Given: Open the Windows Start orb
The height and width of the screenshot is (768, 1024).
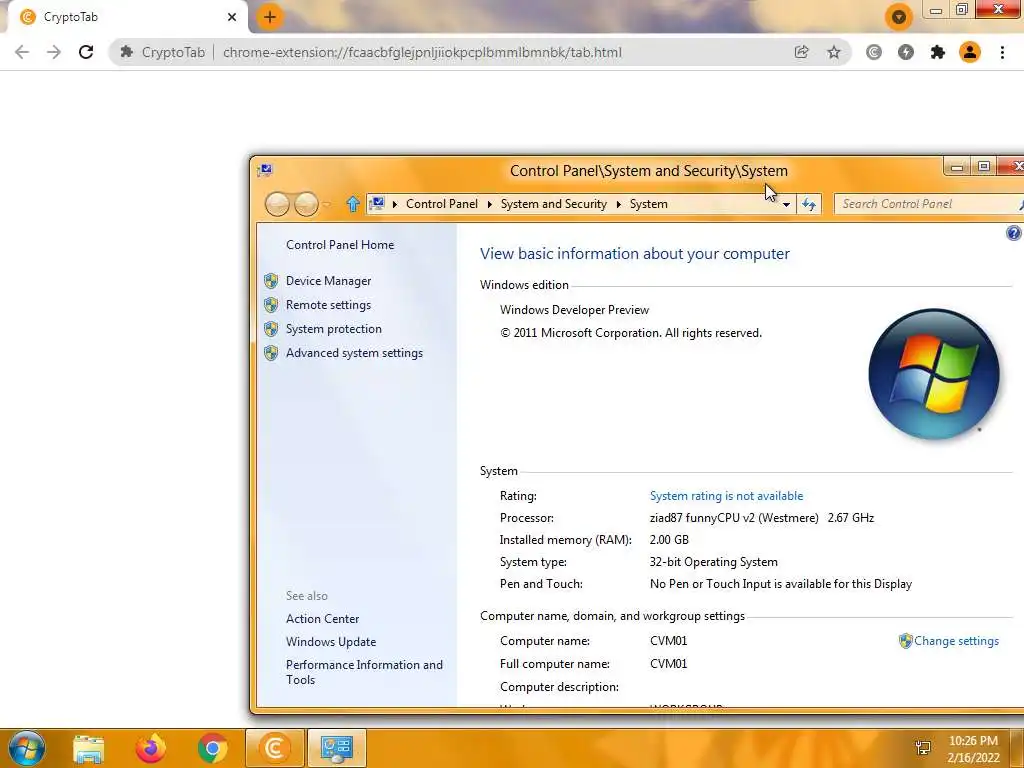Looking at the screenshot, I should point(26,748).
